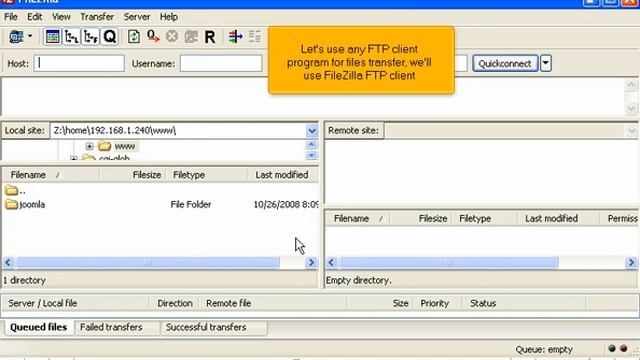640x360 pixels.
Task: Switch to the Successful transfers tab
Action: [x=214, y=327]
